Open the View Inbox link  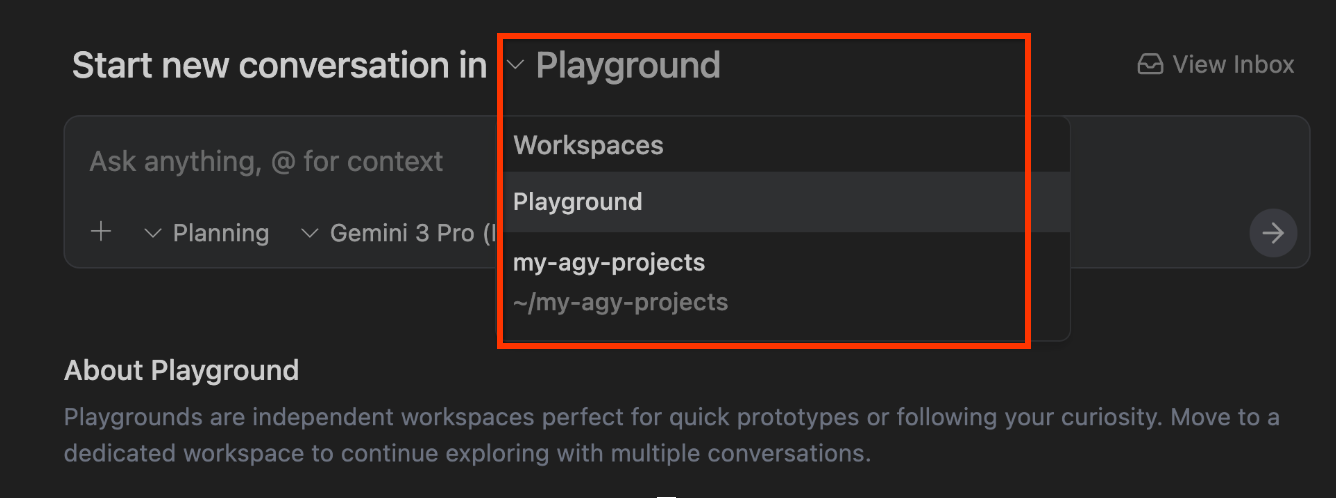coord(1216,65)
